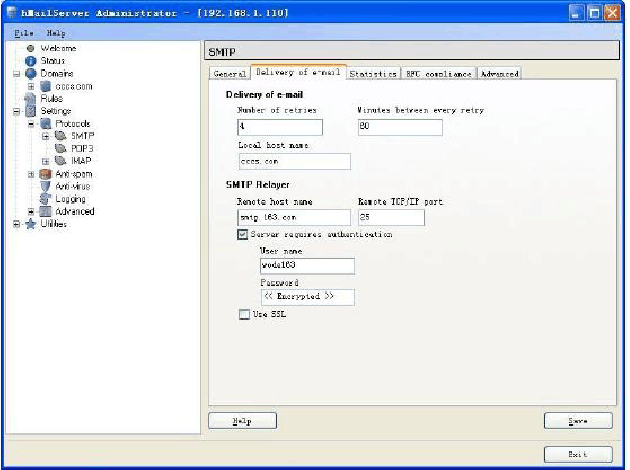The height and width of the screenshot is (470, 630).
Task: Open the Logging icon in tree
Action: (45, 199)
